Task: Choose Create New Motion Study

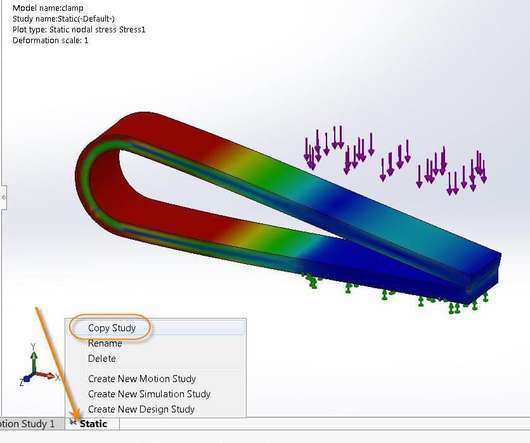Action: (142, 378)
